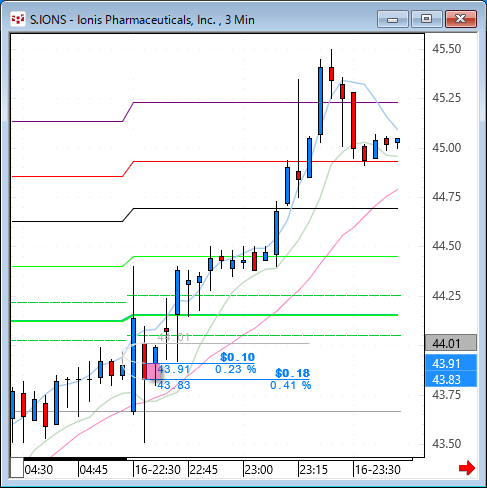This screenshot has height=488, width=487.
Task: Click the CQG chart app icon in title bar
Action: 18,19
